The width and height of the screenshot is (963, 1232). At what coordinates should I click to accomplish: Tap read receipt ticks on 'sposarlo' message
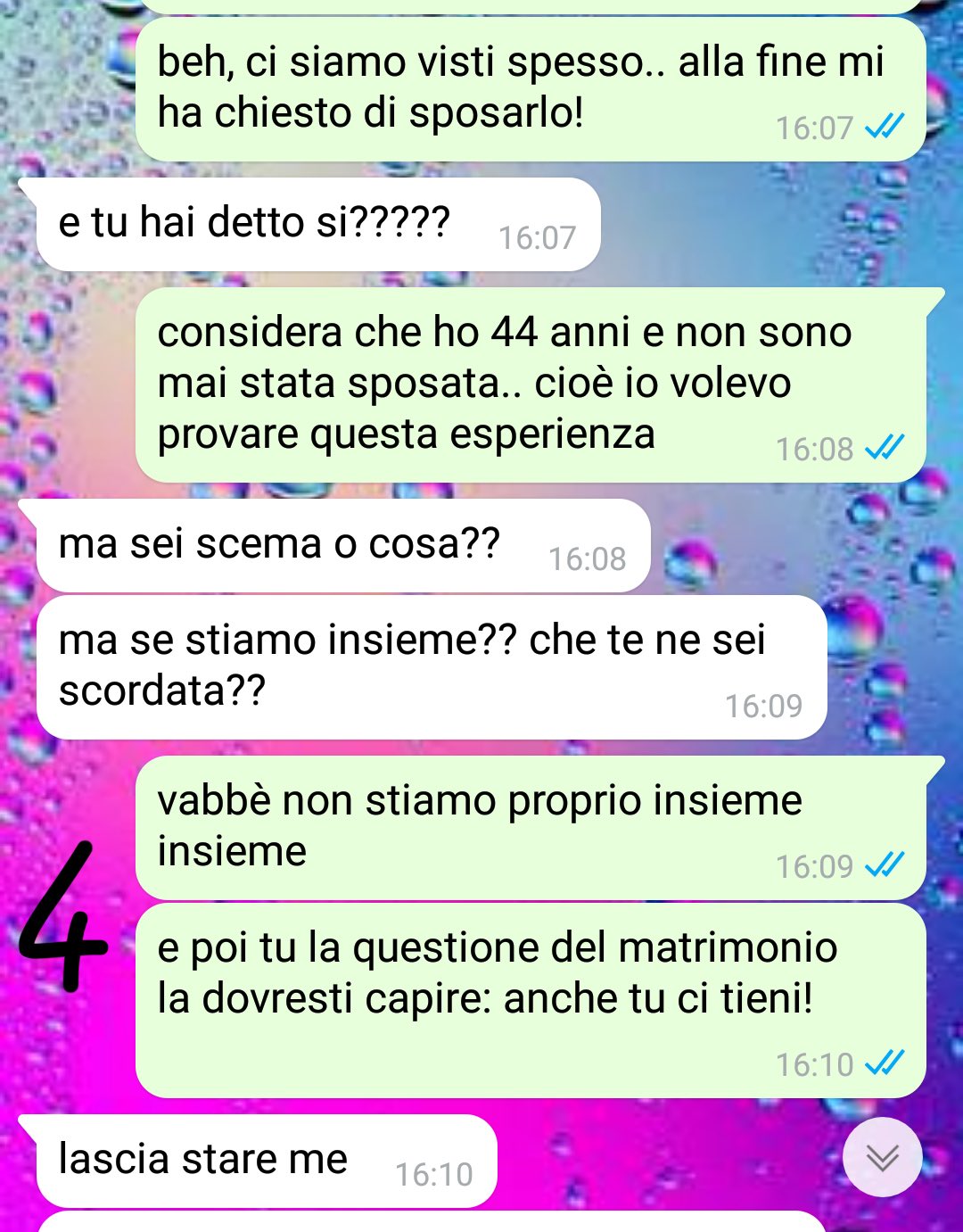pyautogui.click(x=885, y=128)
